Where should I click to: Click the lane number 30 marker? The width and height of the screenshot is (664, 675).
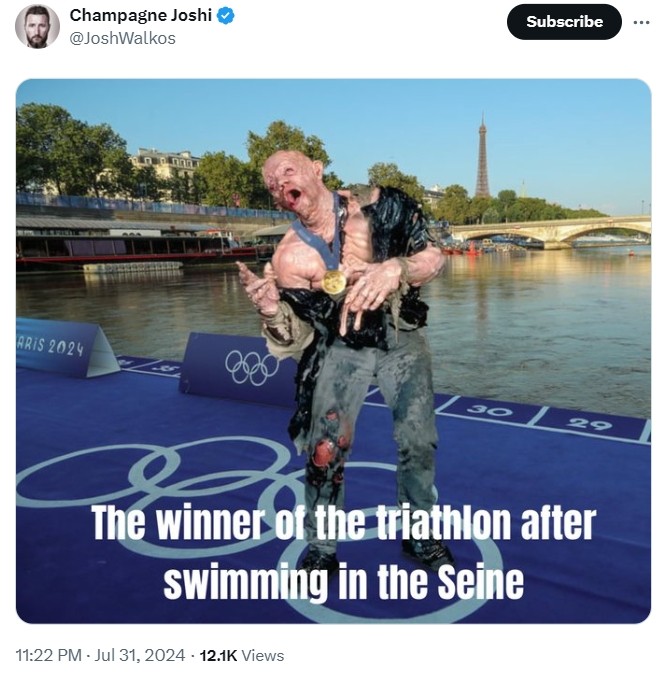tap(489, 410)
